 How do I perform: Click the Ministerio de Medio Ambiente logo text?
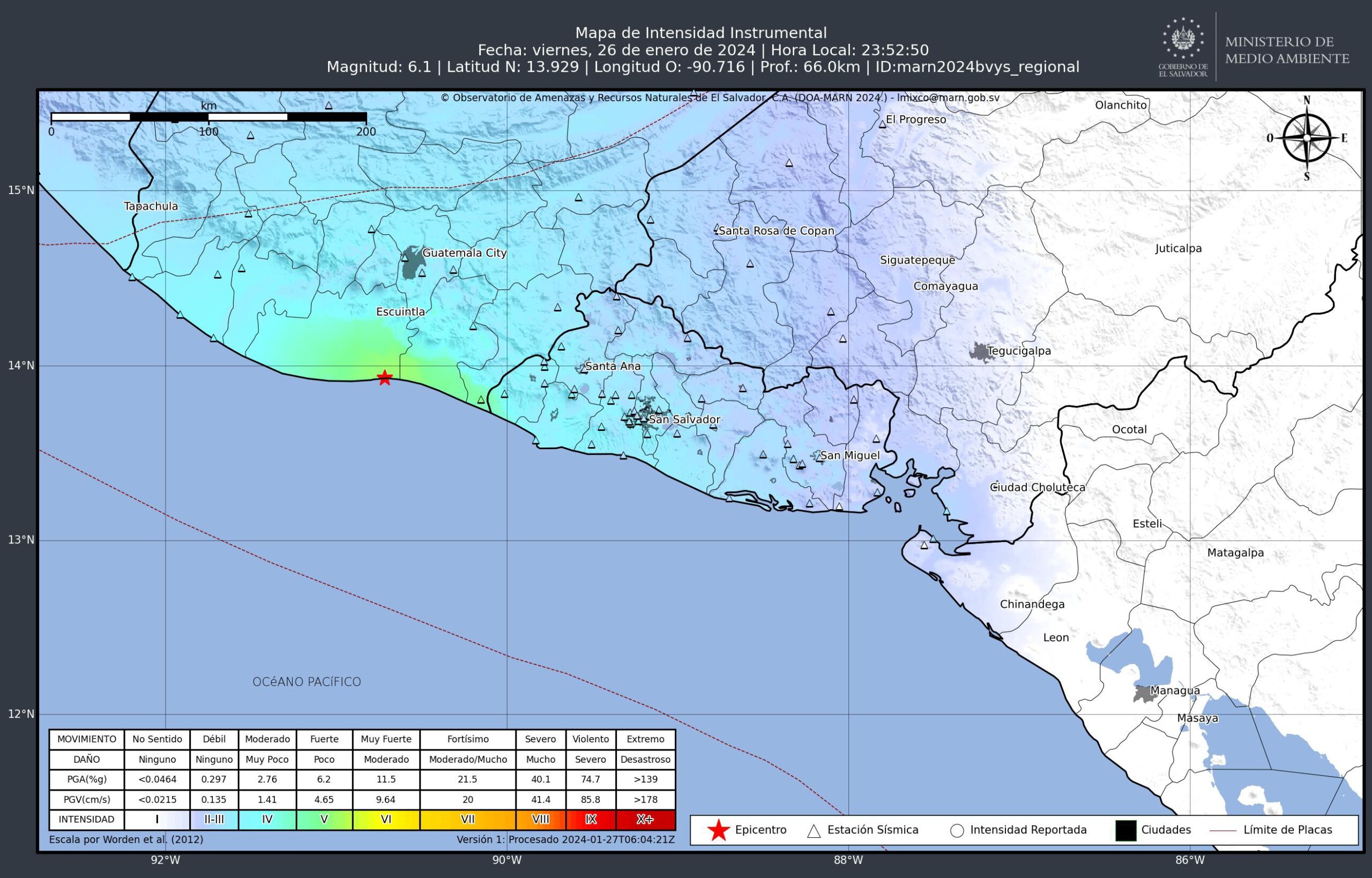(x=1287, y=50)
